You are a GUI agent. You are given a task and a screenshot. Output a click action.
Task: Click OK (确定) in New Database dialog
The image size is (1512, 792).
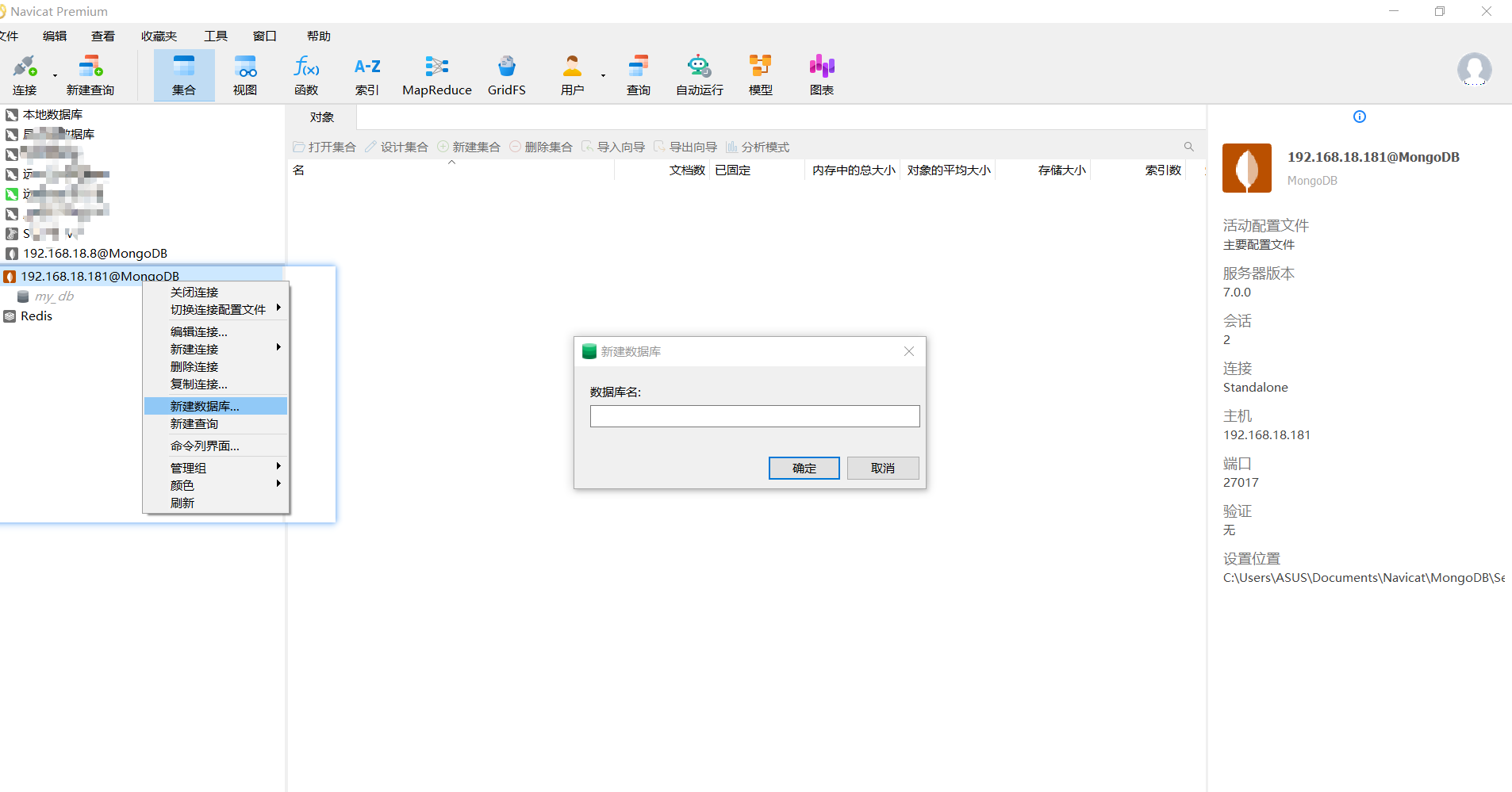(x=804, y=469)
